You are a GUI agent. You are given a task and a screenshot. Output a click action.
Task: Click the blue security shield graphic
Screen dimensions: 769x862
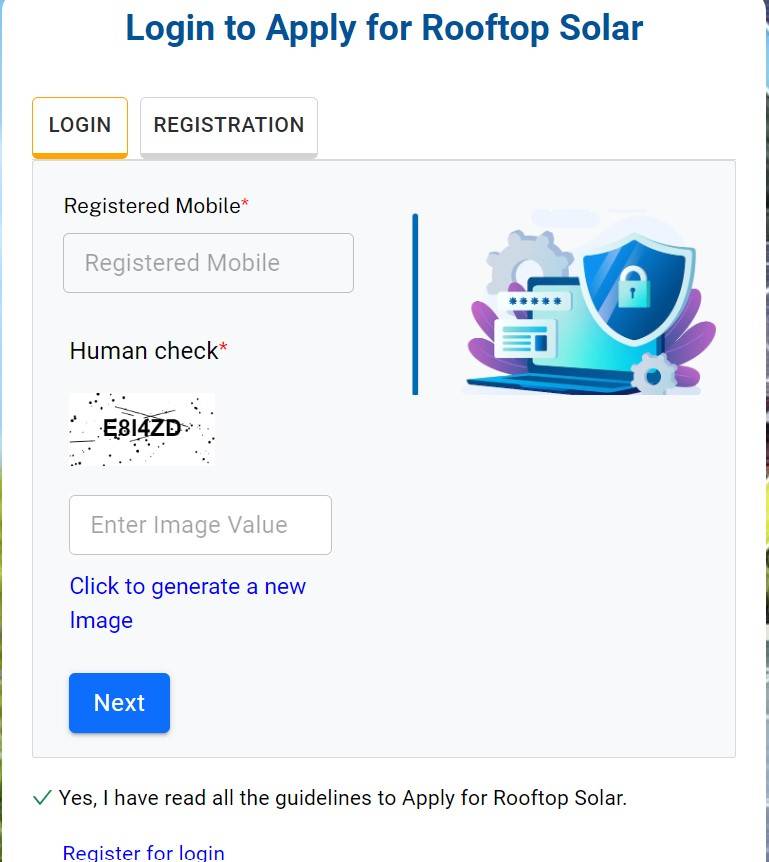[x=637, y=289]
